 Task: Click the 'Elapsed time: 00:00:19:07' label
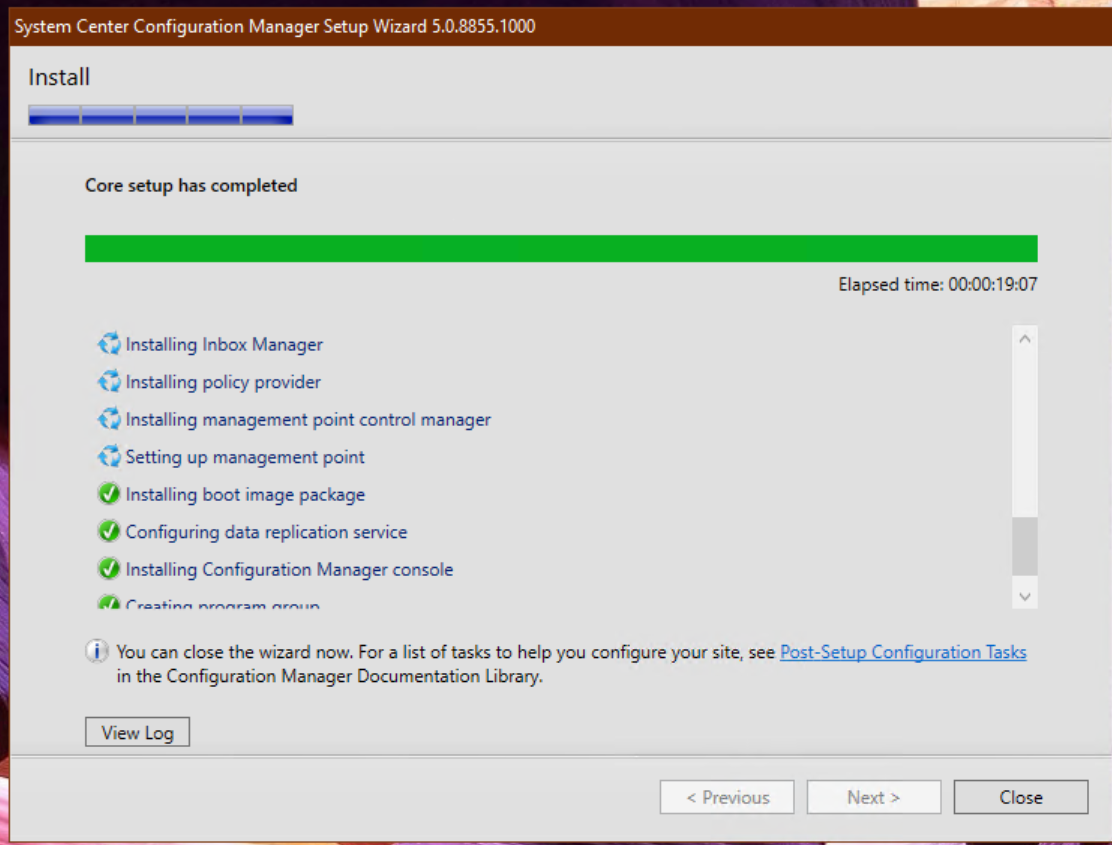coord(938,284)
